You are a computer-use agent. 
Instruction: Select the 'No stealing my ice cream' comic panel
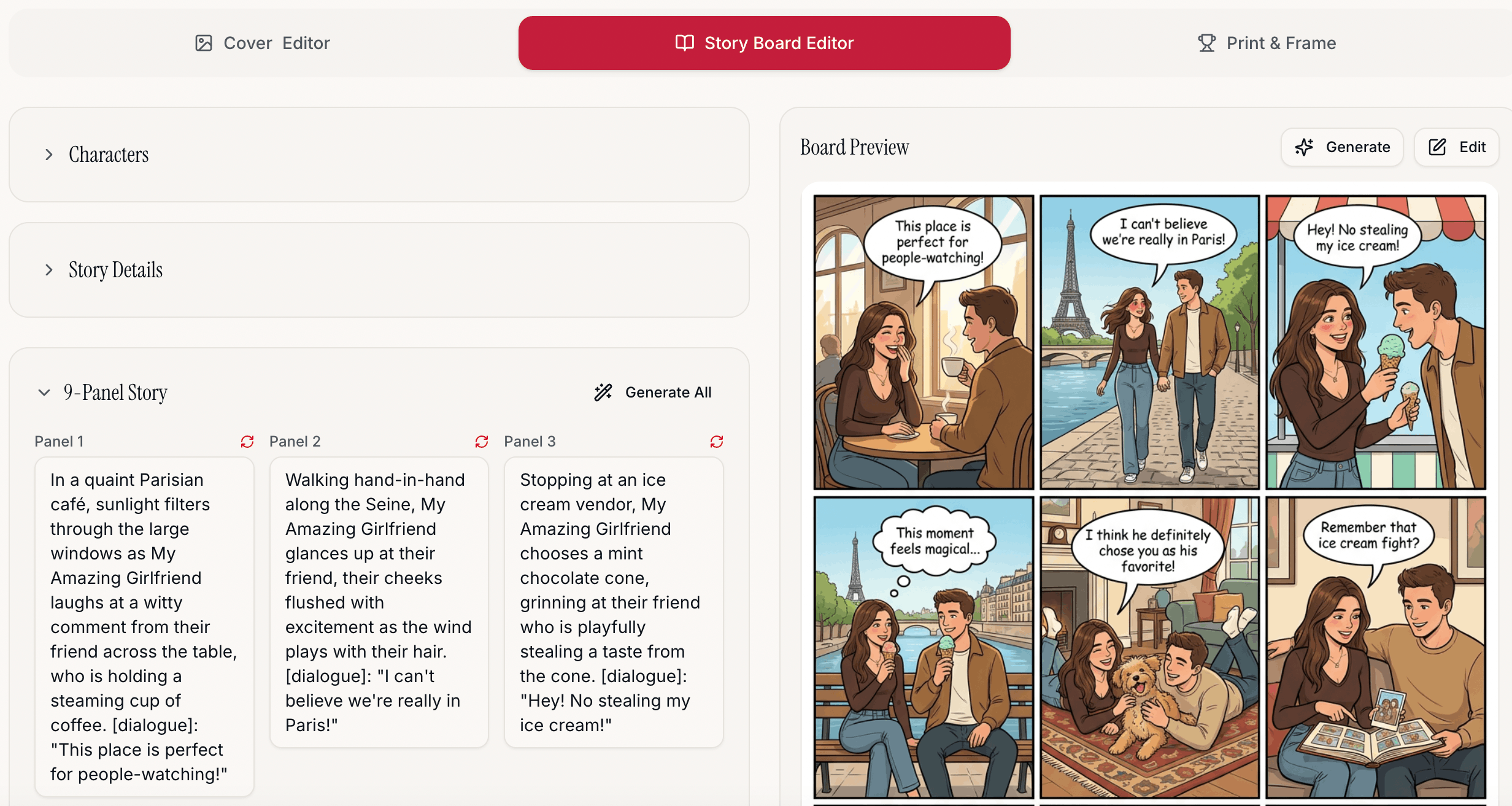(x=1376, y=342)
